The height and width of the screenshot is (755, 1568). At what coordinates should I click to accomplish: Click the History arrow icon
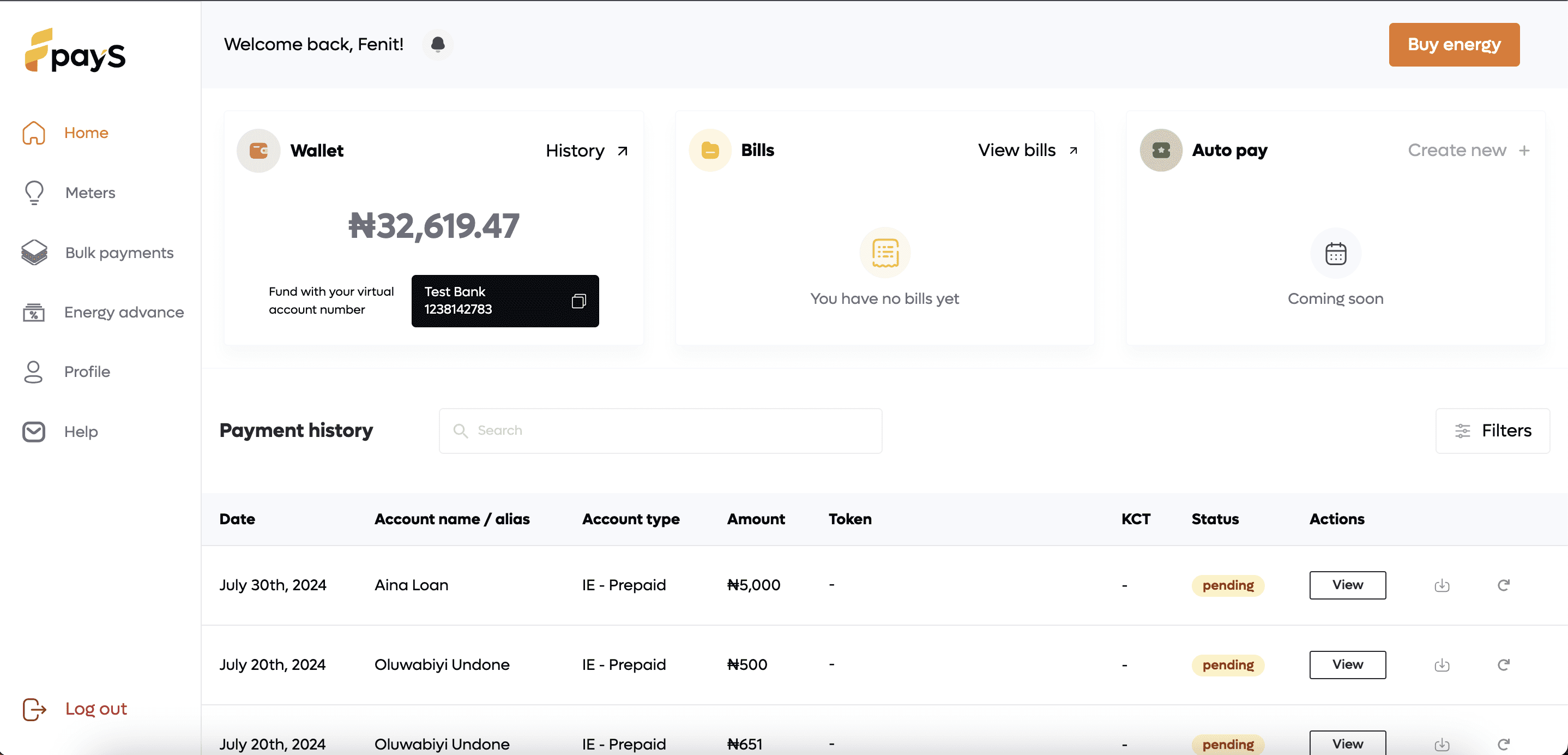point(622,151)
